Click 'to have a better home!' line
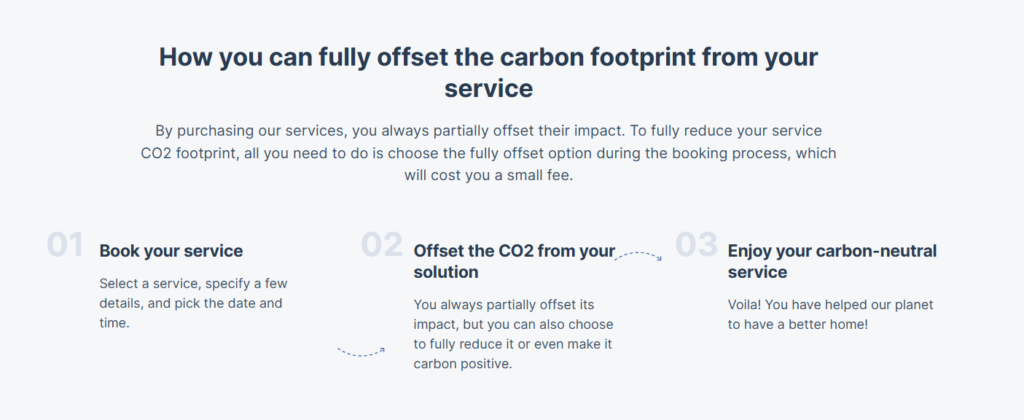The width and height of the screenshot is (1024, 420). pyautogui.click(x=797, y=324)
